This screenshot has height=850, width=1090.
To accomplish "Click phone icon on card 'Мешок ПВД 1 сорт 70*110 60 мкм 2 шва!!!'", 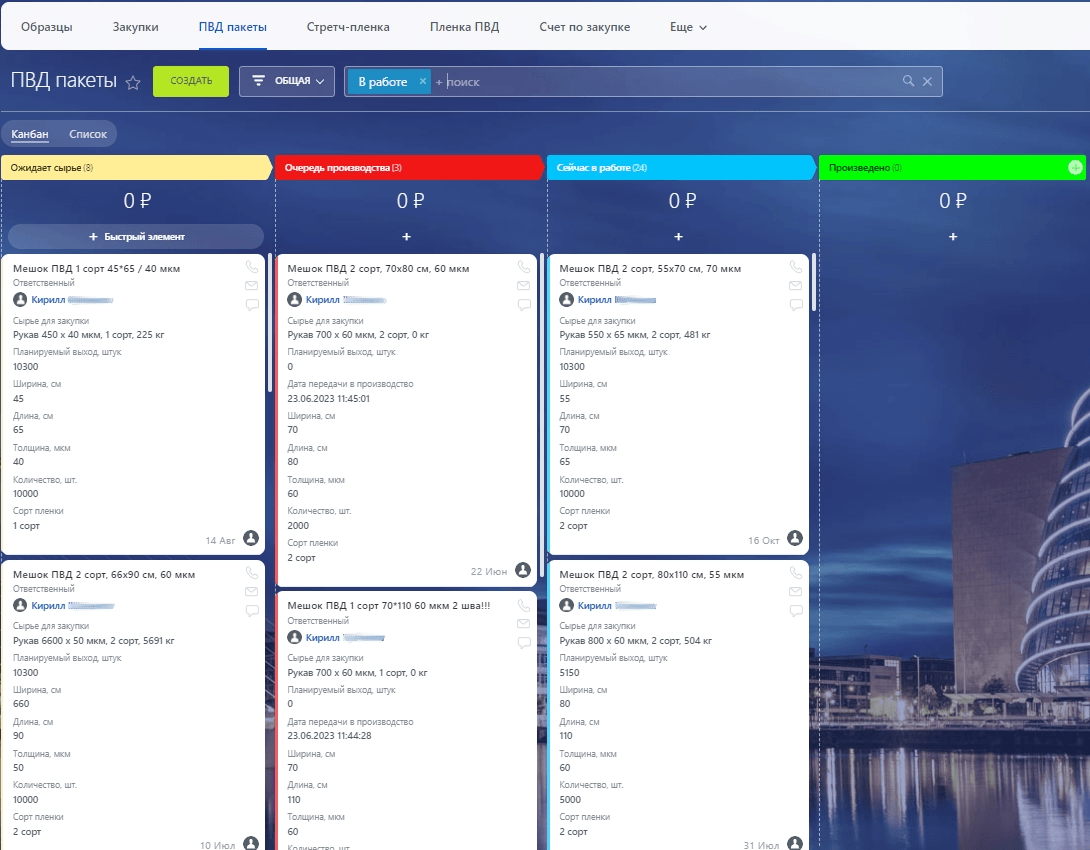I will pyautogui.click(x=523, y=605).
